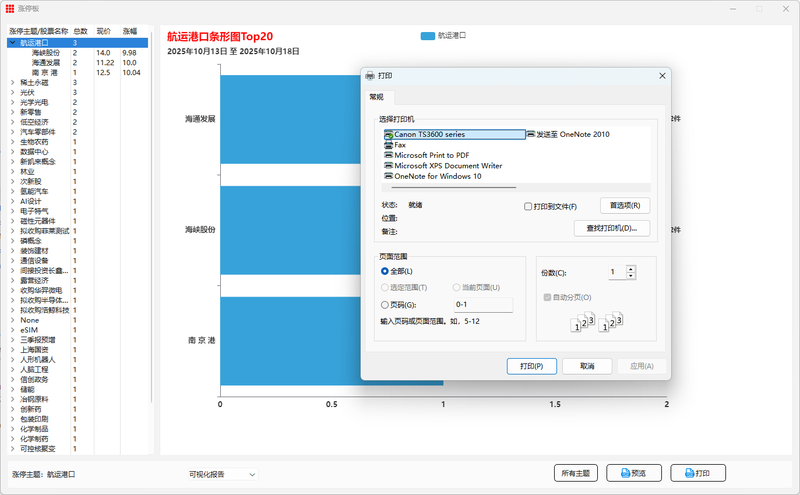Open the 可视化报告 dropdown
The image size is (800, 495).
tap(222, 474)
